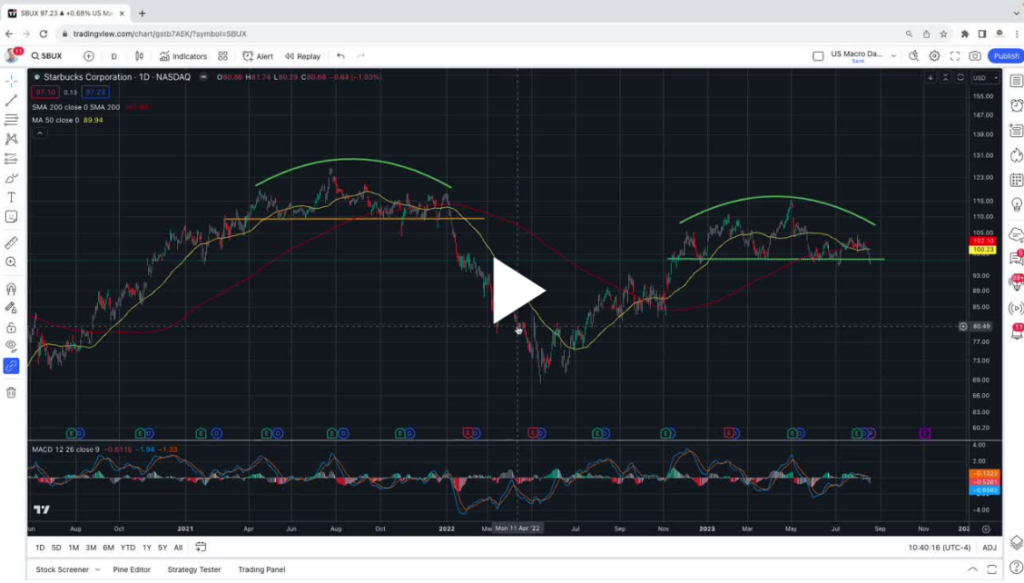The width and height of the screenshot is (1024, 583).
Task: Open the Pine Editor tab
Action: click(131, 570)
